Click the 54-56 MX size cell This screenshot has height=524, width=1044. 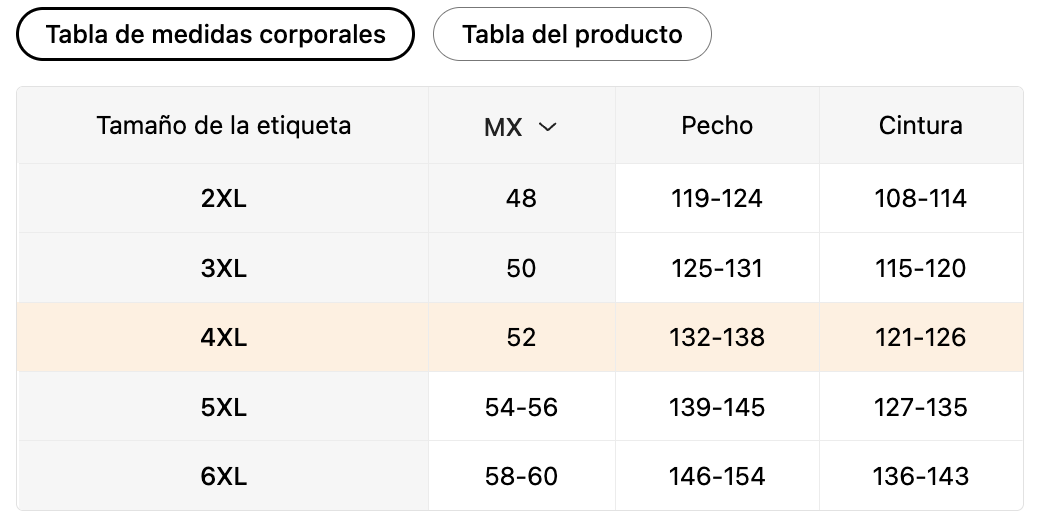[x=521, y=407]
